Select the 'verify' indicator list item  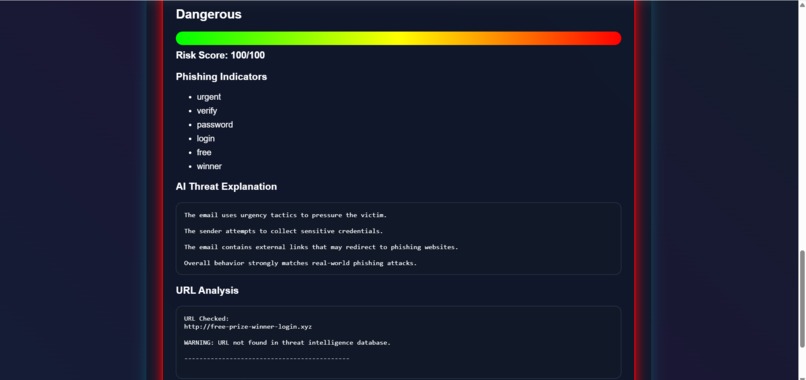point(207,111)
